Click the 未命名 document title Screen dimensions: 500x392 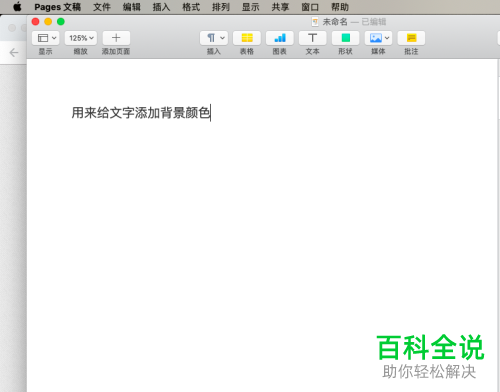(335, 22)
